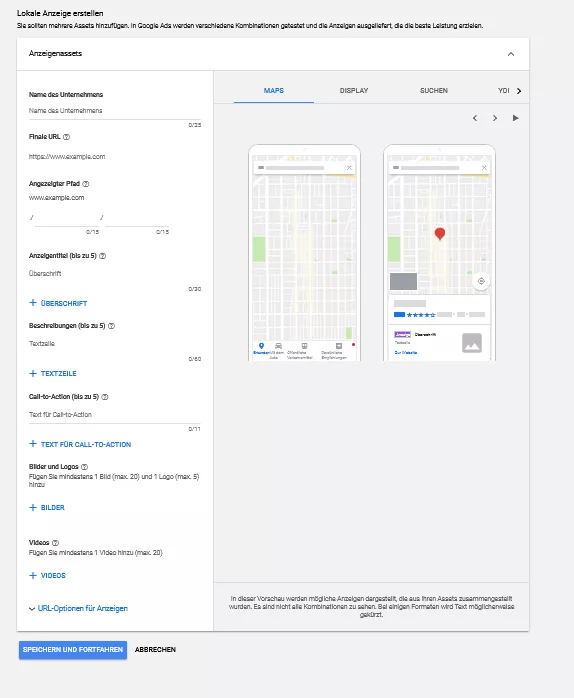Click the Name des Unternehmens input field
Screen dimensions: 574x698
115,111
